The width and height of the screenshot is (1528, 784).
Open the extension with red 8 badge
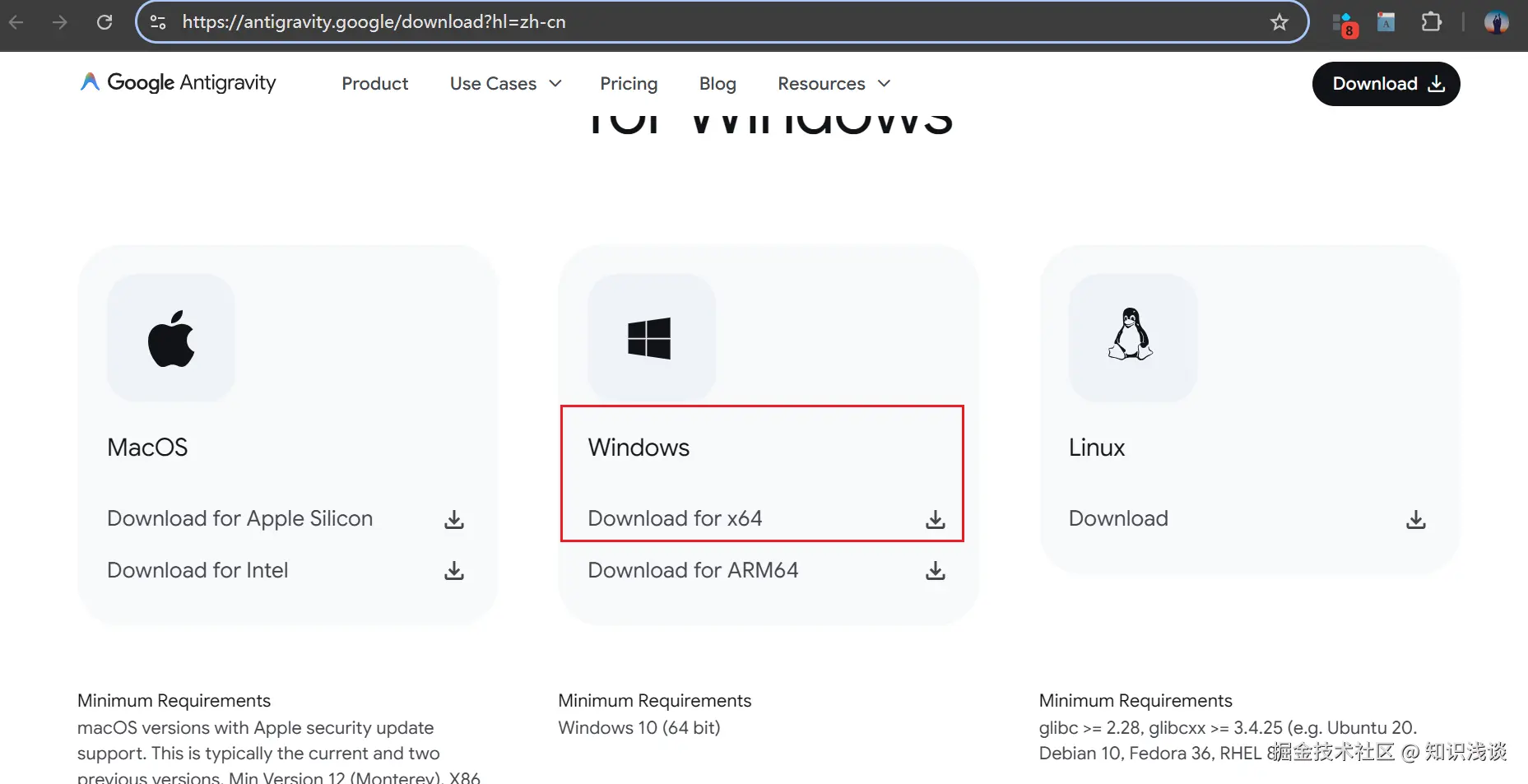point(1345,24)
